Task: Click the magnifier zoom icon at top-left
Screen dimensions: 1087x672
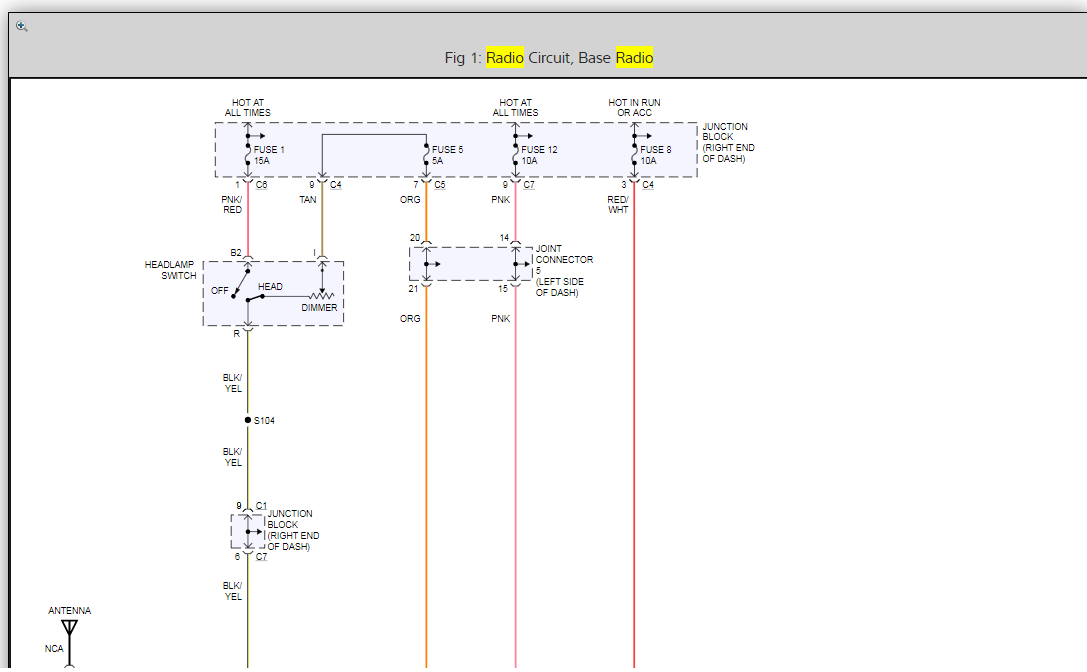Action: click(22, 26)
